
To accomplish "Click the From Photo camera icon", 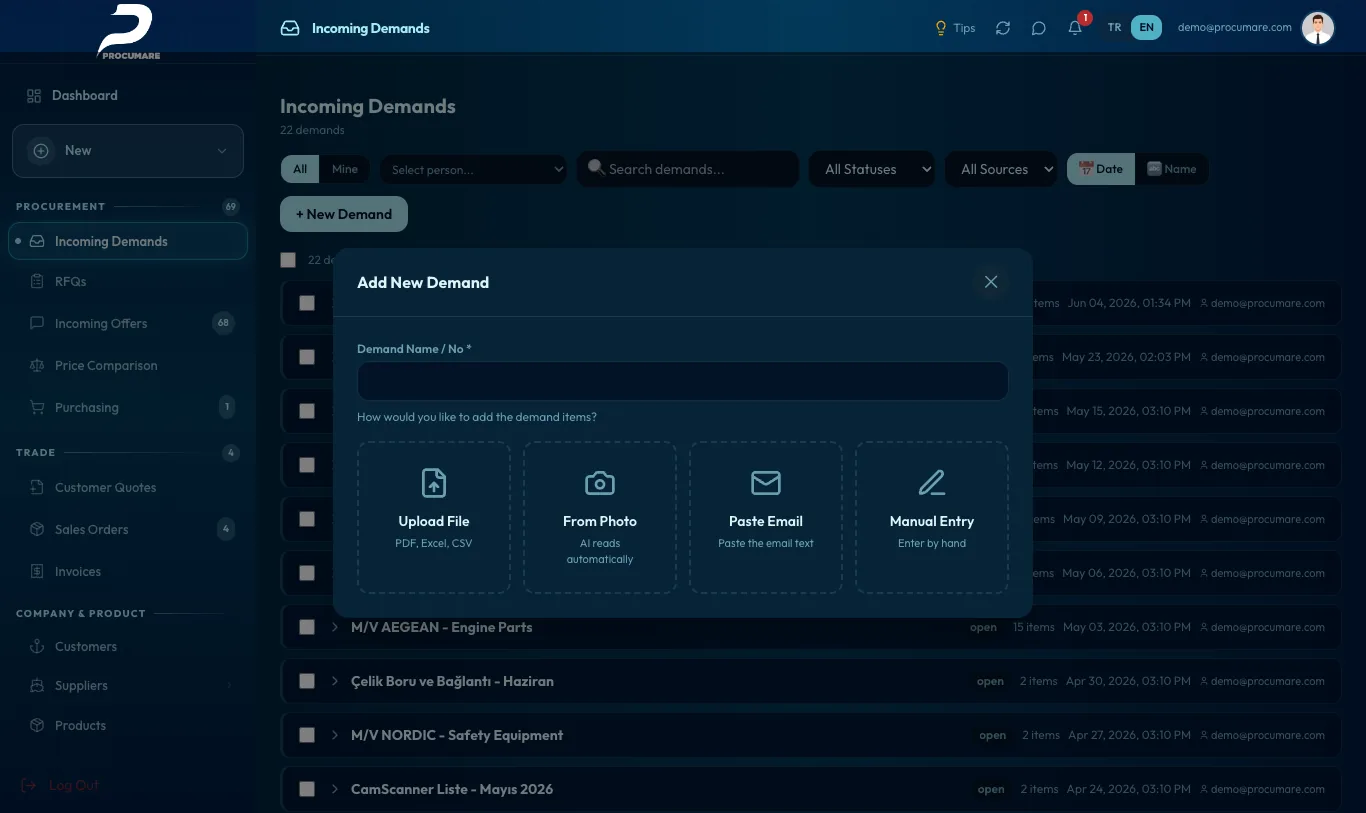I will (x=600, y=483).
